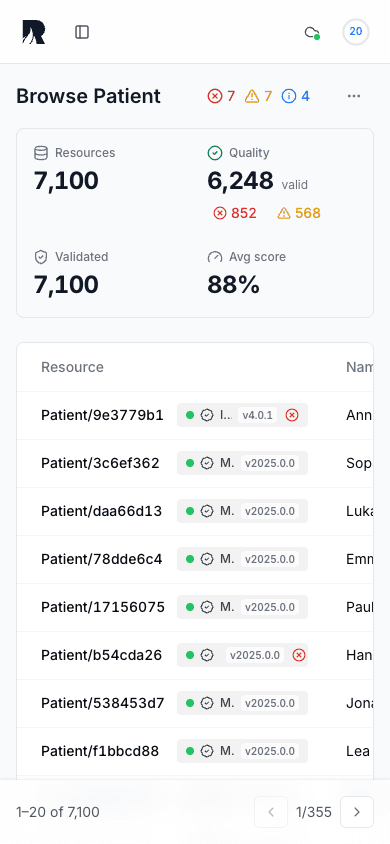Viewport: 390px width, 844px height.
Task: Click the error icon for Patient/9e3779b1
Action: coord(292,415)
